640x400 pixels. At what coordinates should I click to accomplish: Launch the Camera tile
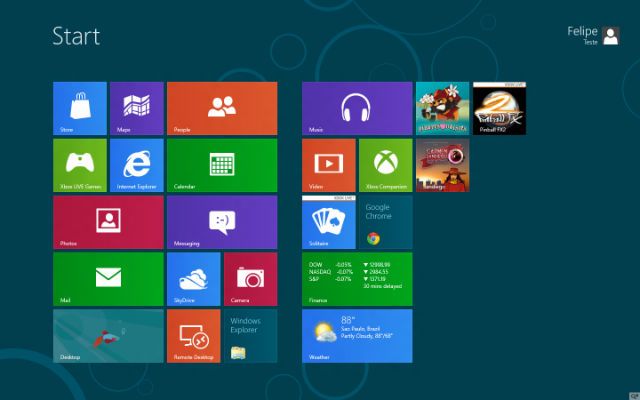point(251,279)
